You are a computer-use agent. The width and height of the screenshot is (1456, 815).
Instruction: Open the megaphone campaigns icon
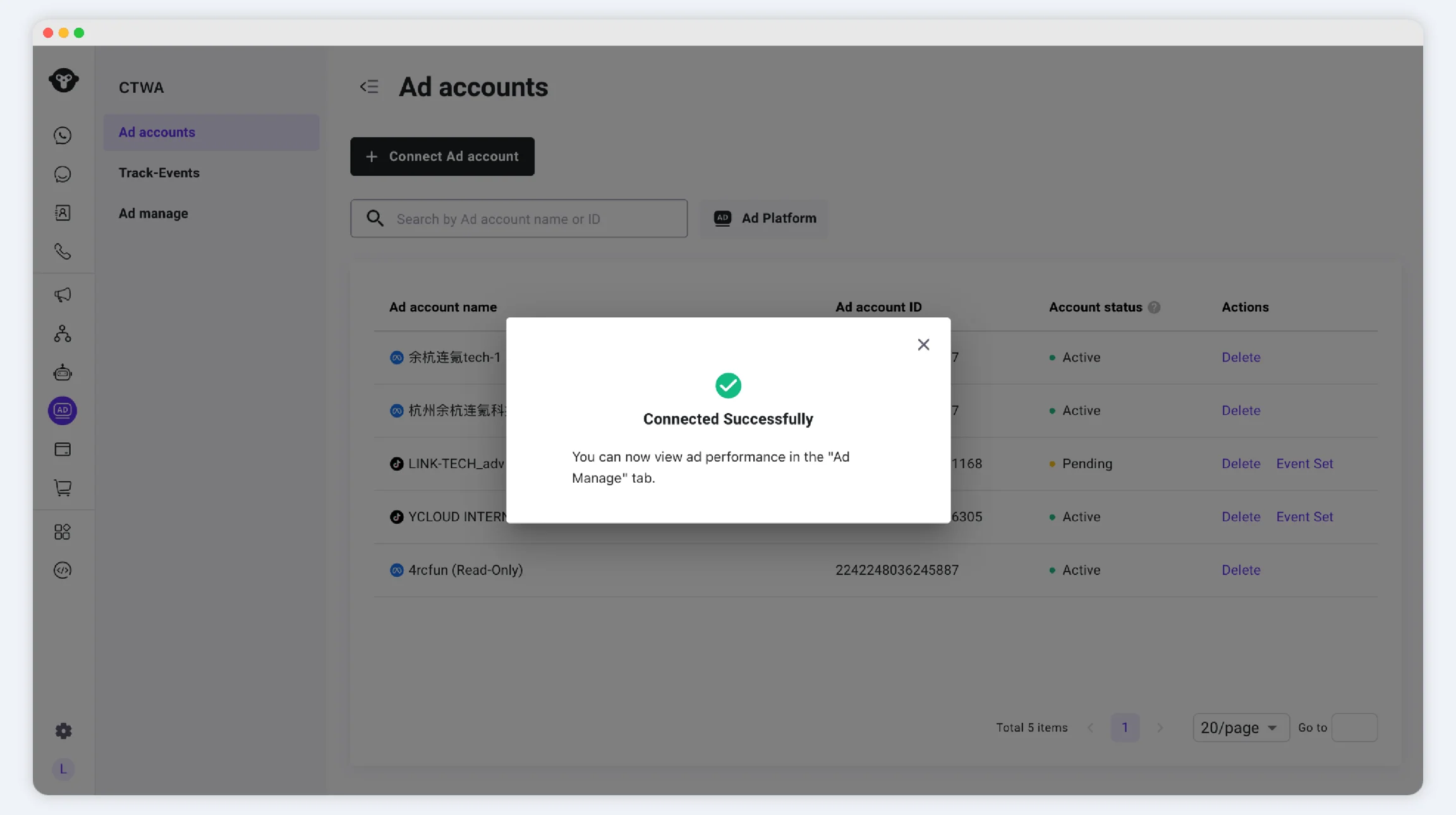click(x=63, y=295)
